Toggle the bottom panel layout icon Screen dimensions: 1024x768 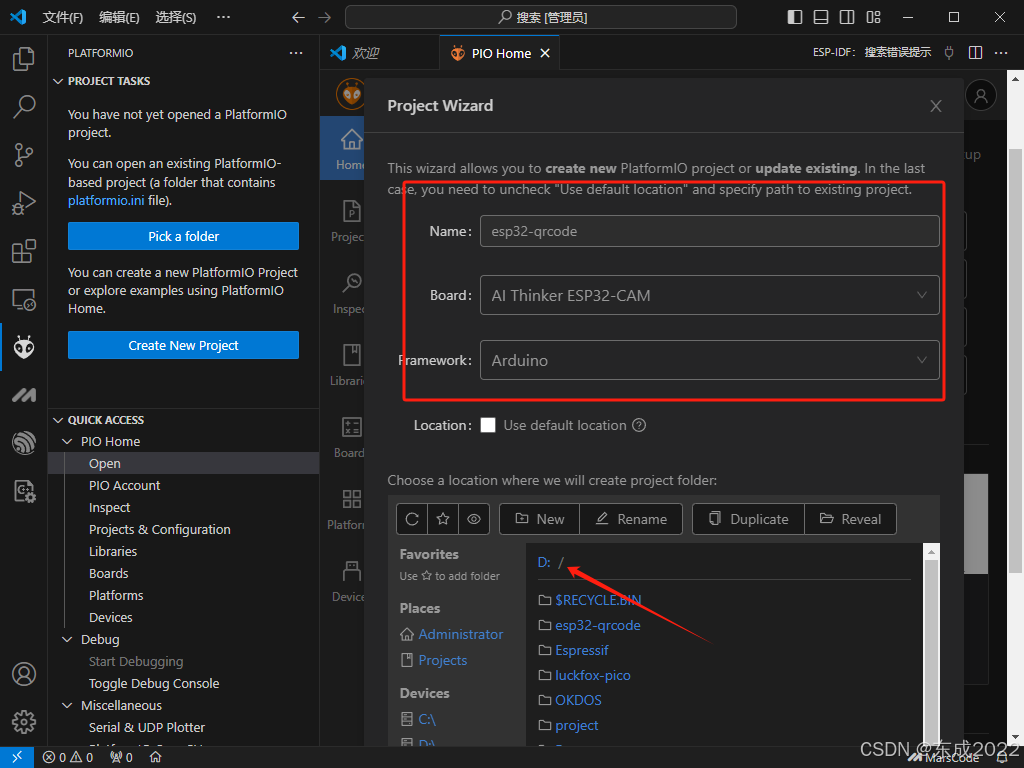pyautogui.click(x=821, y=17)
